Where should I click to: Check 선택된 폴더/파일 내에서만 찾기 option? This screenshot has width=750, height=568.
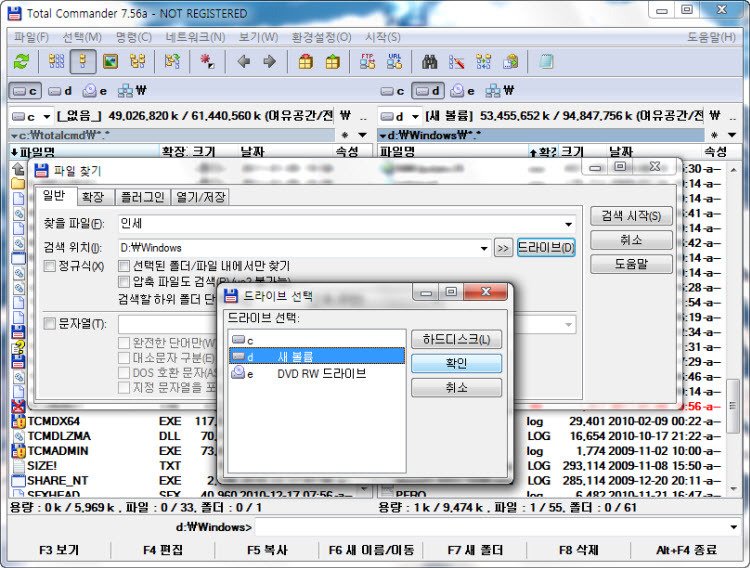(124, 266)
